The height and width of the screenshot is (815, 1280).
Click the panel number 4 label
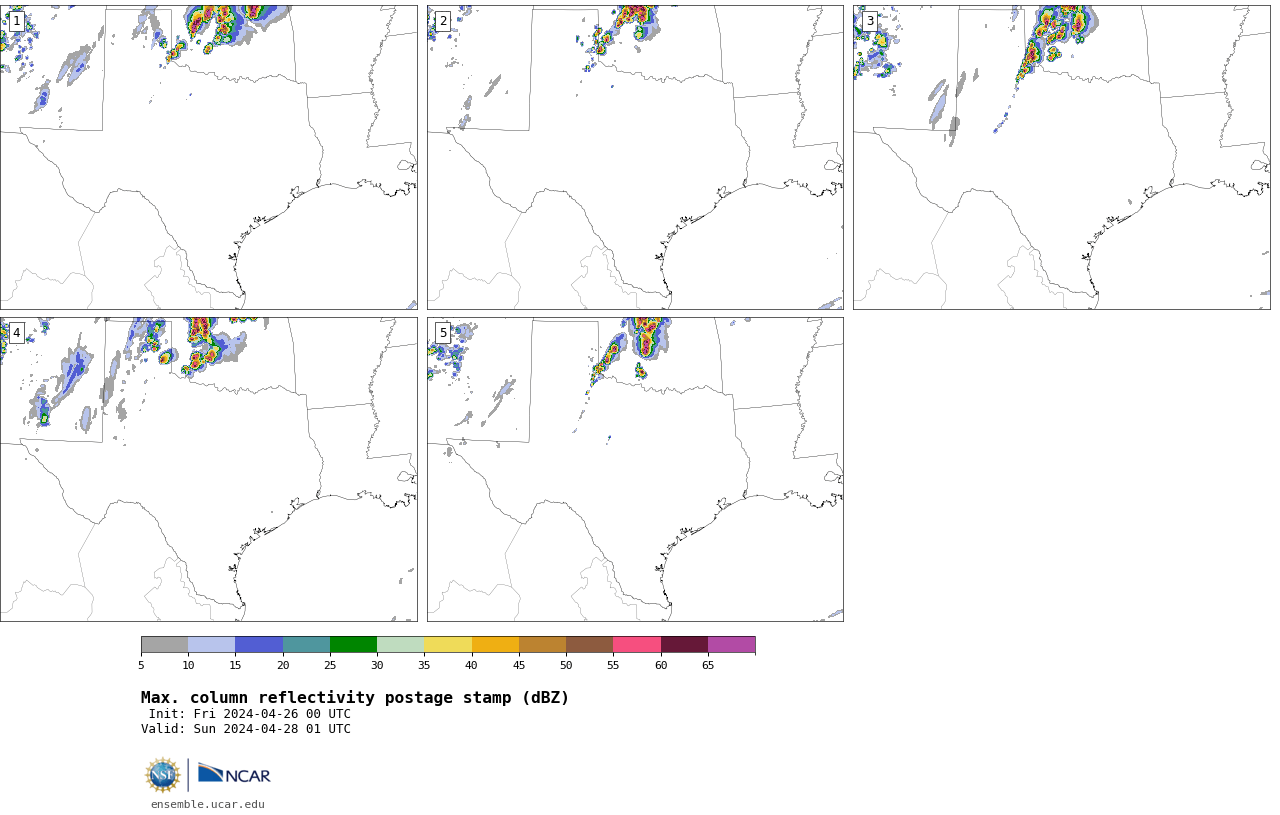16,333
